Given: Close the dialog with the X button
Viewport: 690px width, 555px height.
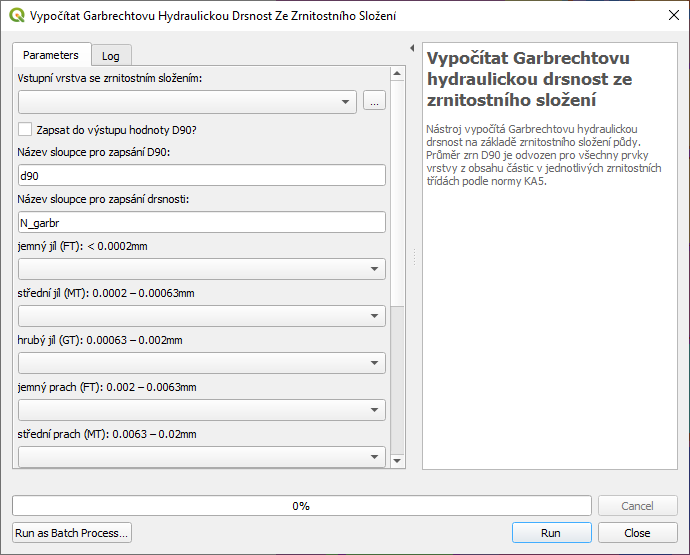Looking at the screenshot, I should coord(673,15).
